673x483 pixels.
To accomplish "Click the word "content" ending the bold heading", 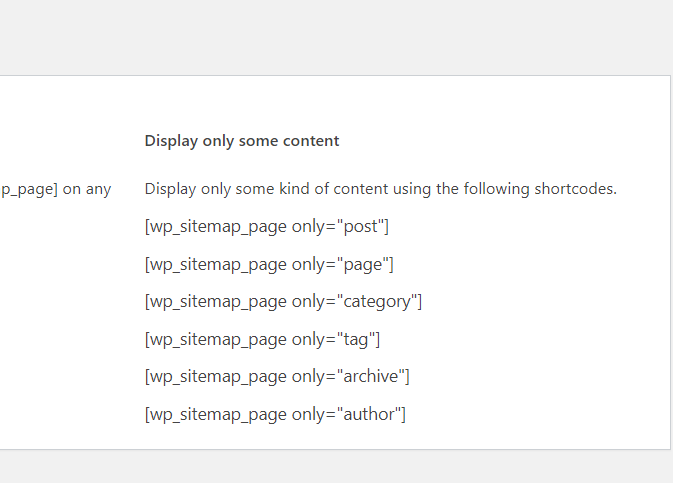I will coord(311,141).
